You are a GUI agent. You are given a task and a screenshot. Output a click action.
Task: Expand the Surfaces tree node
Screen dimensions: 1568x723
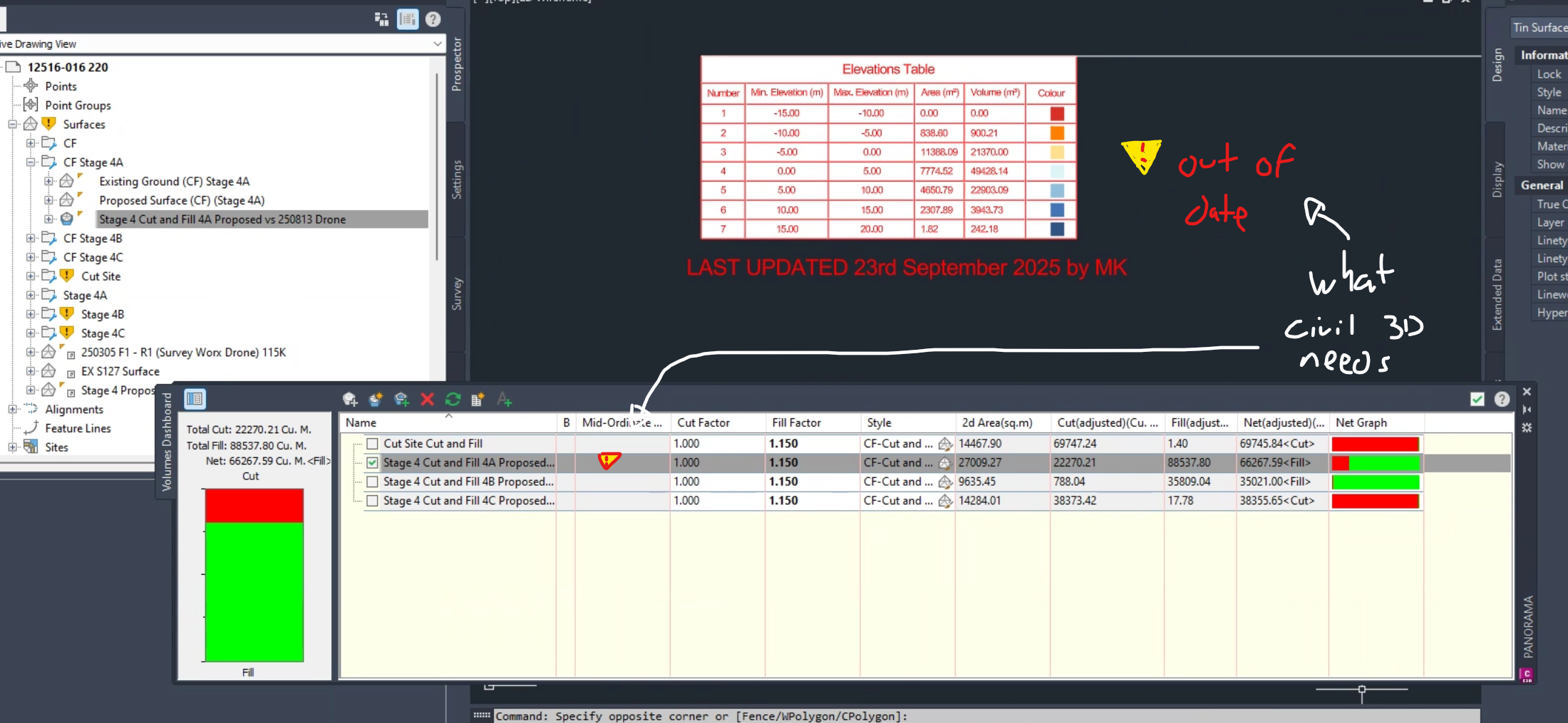[13, 124]
